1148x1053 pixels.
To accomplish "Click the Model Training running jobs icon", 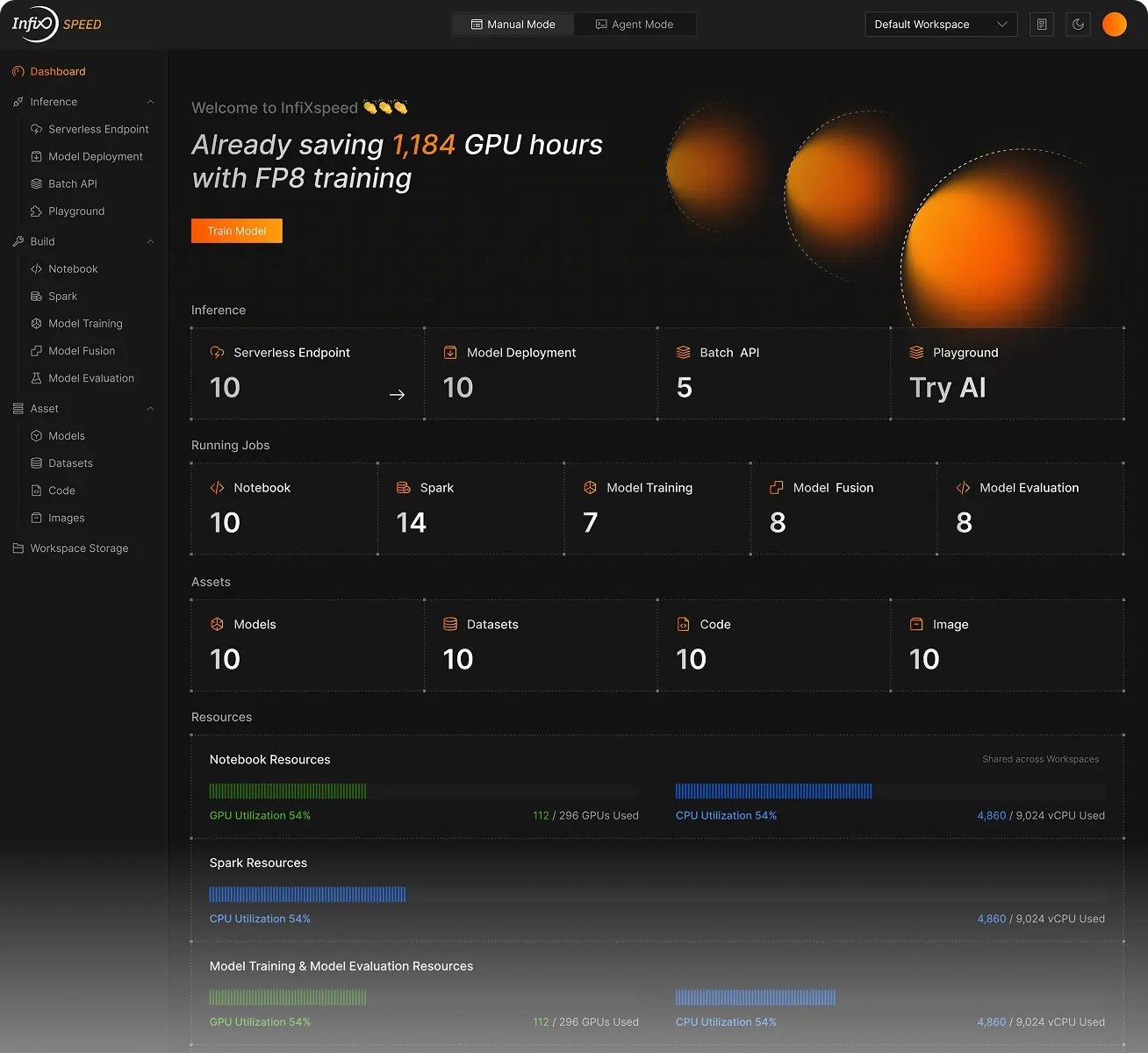I will (590, 488).
